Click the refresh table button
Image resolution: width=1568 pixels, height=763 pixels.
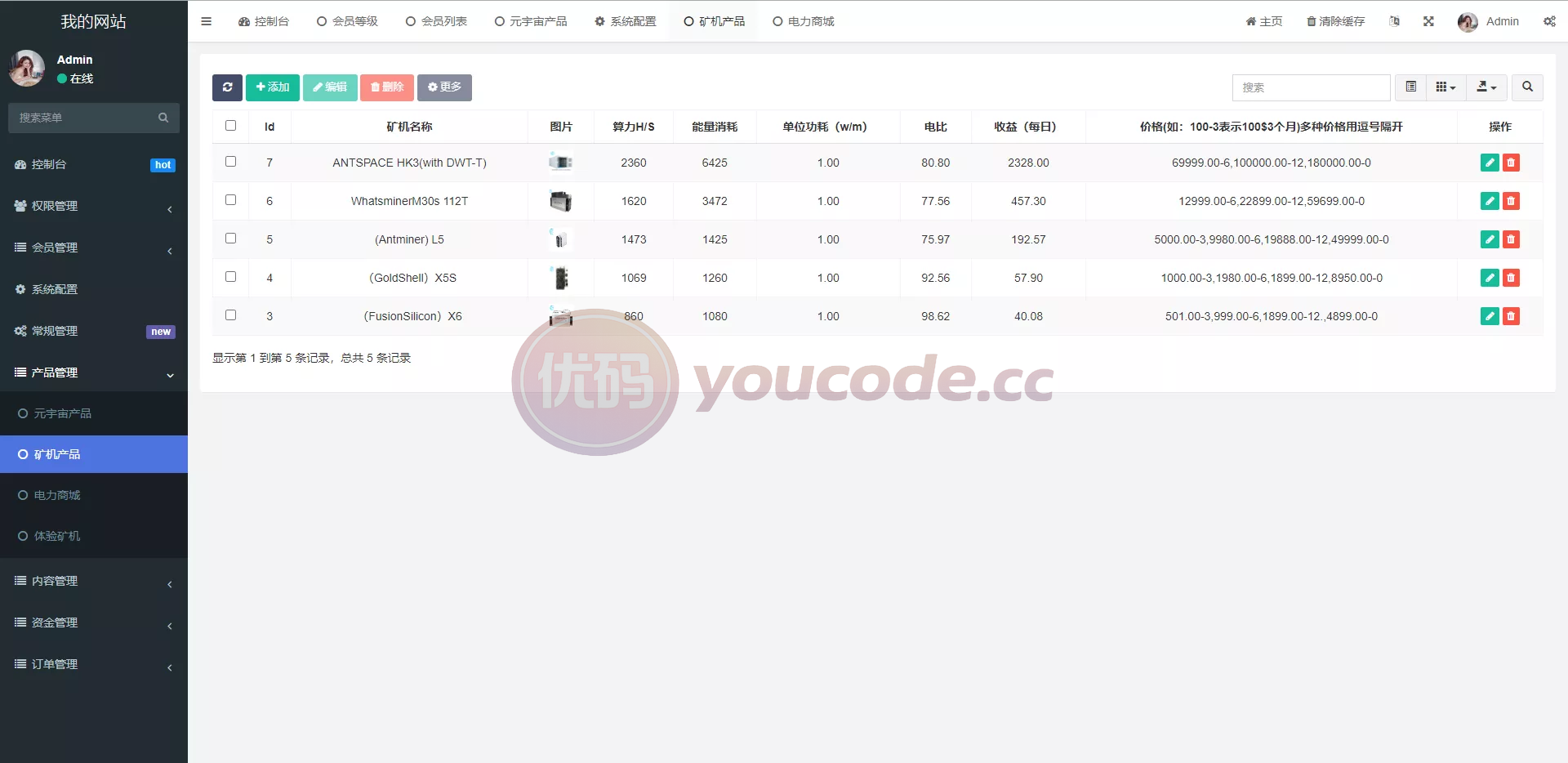227,87
